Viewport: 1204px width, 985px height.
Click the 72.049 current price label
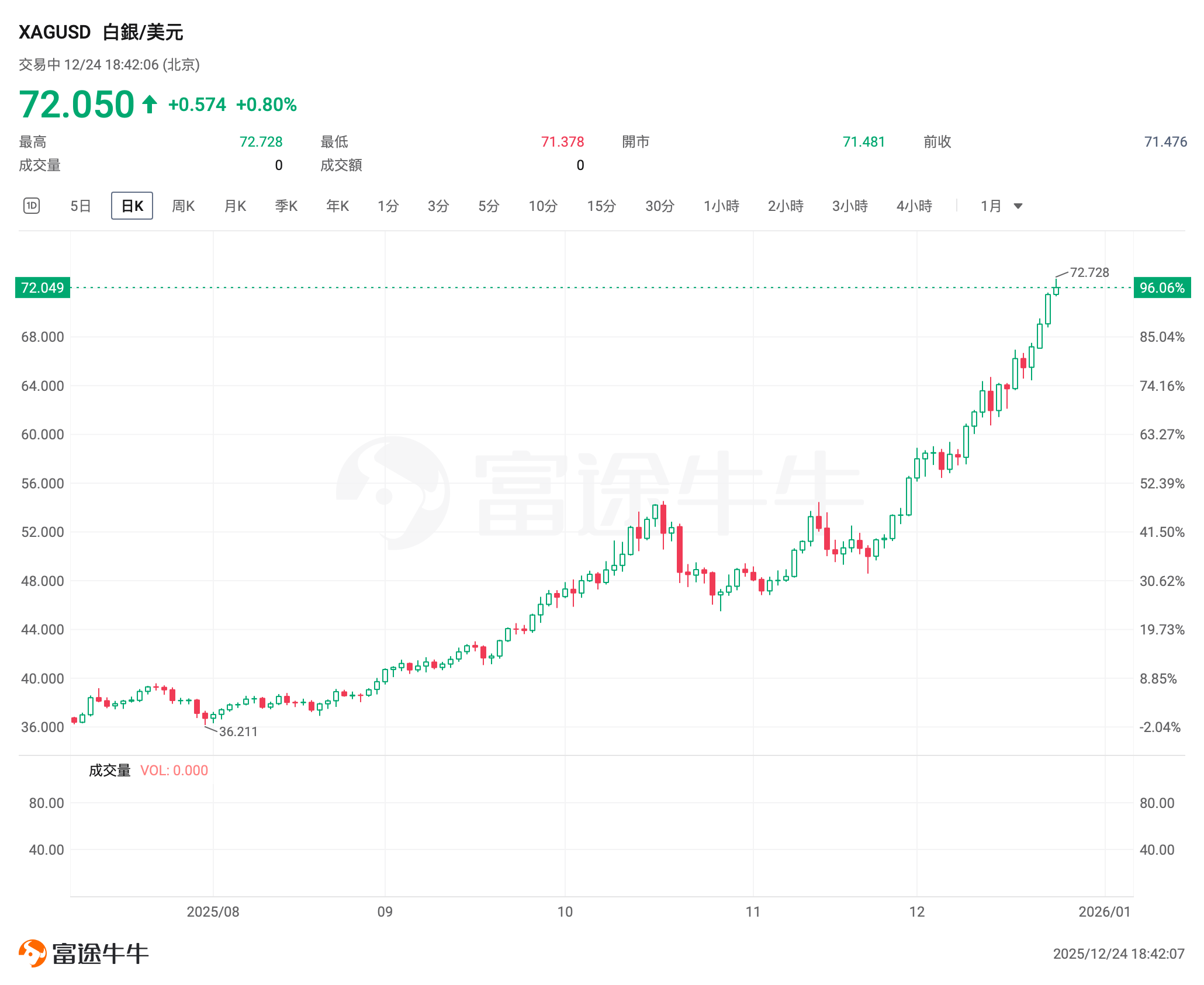pyautogui.click(x=43, y=287)
